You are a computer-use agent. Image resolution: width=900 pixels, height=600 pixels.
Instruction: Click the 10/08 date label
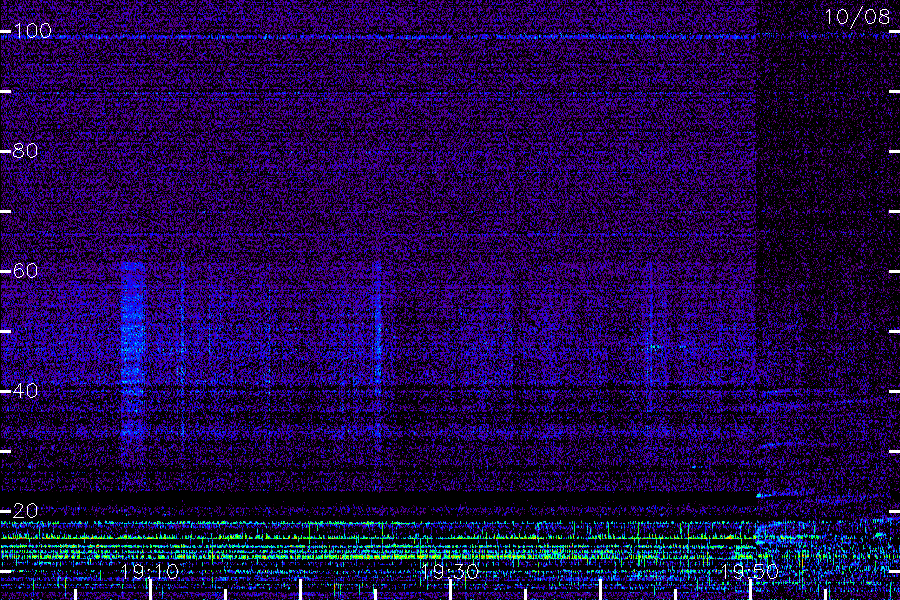[x=857, y=17]
